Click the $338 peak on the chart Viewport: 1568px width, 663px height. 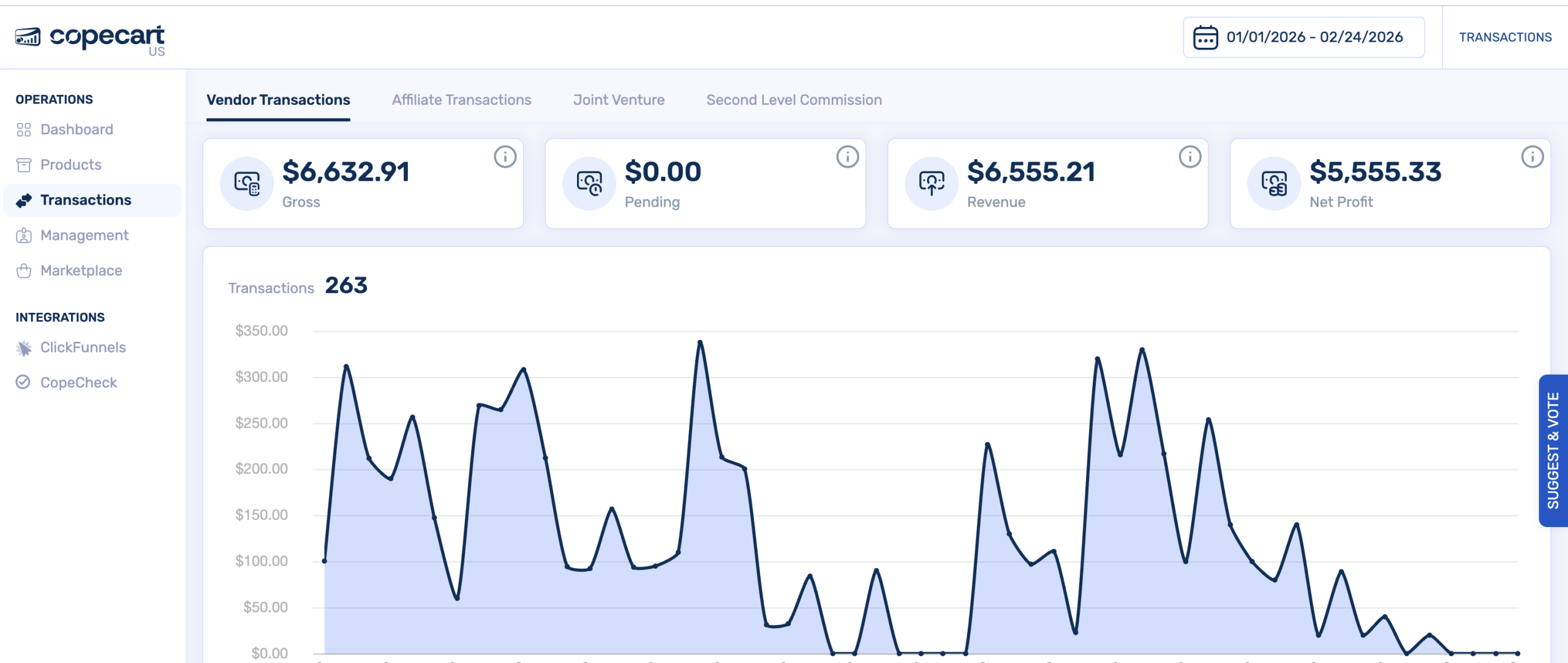(x=700, y=342)
